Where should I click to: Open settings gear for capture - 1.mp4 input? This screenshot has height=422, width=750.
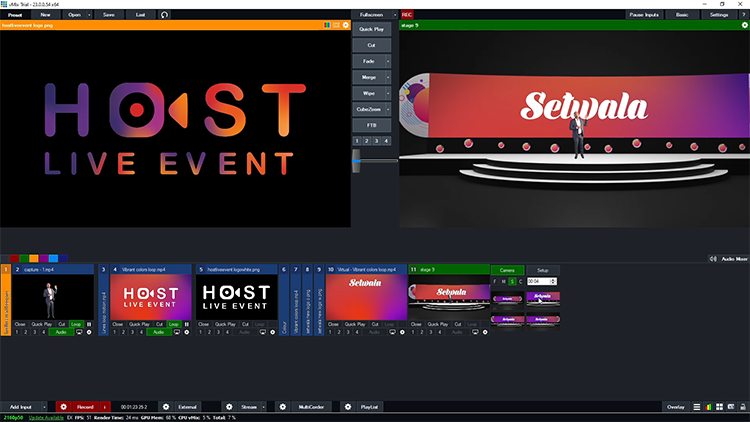point(89,331)
